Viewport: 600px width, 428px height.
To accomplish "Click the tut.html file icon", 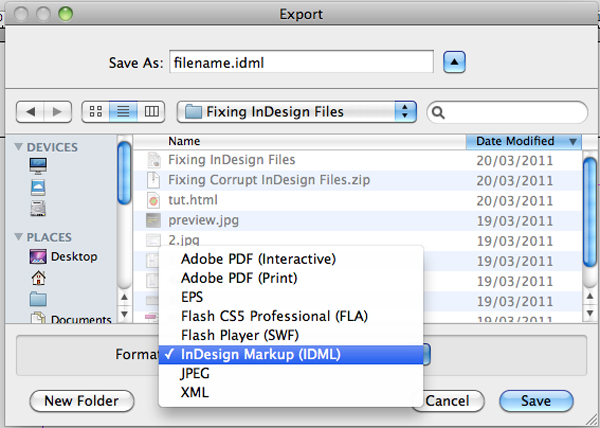I will pos(153,200).
